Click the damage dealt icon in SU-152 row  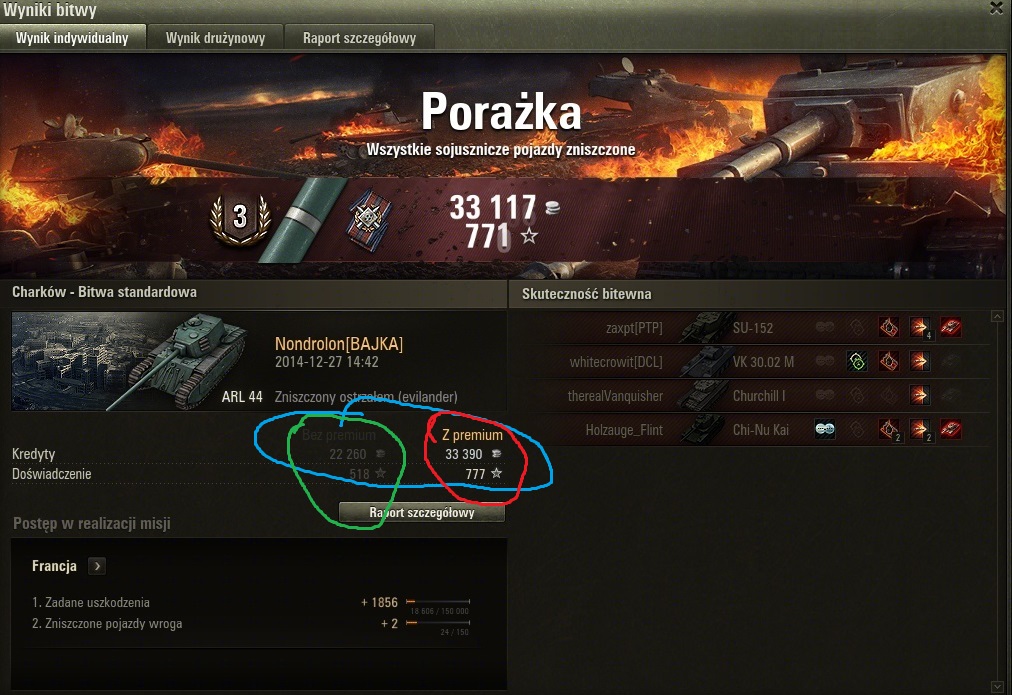(x=920, y=327)
